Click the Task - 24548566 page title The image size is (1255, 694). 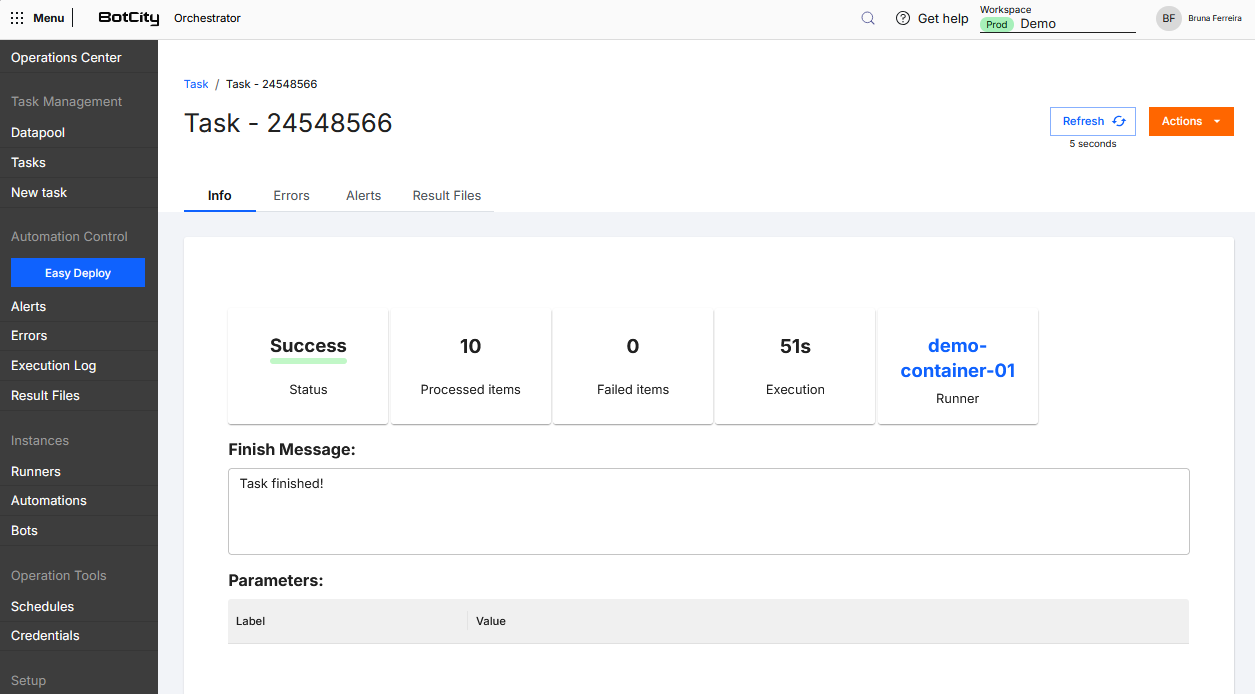pos(288,123)
